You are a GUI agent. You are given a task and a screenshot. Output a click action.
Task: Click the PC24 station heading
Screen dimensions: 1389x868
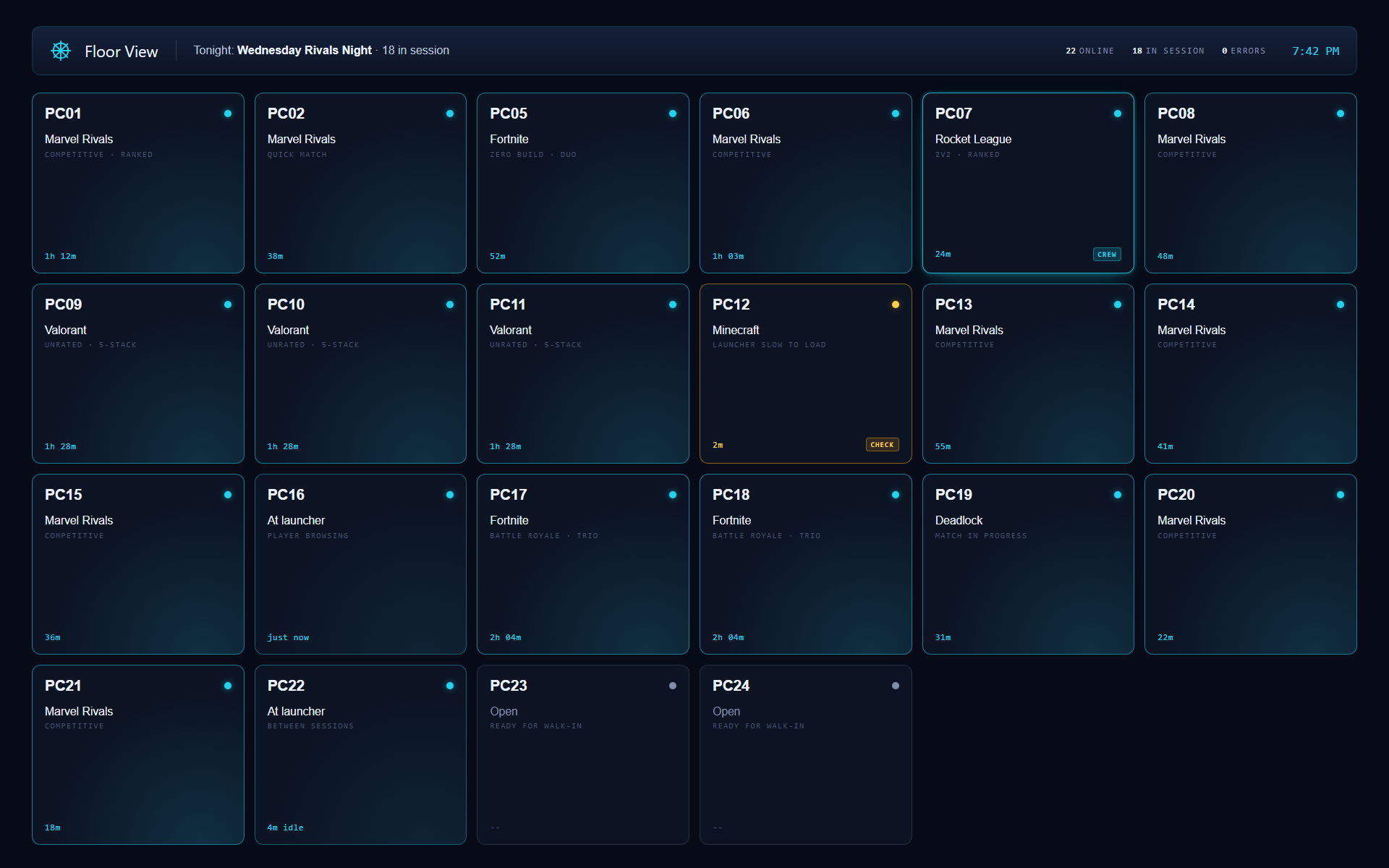click(731, 686)
